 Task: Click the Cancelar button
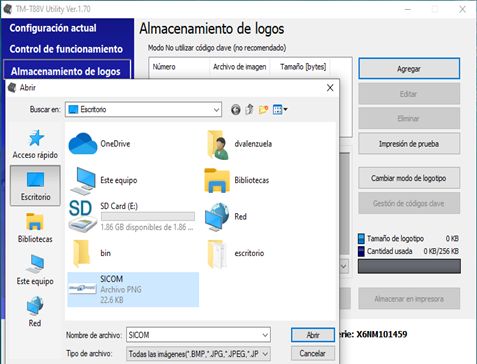pyautogui.click(x=313, y=353)
